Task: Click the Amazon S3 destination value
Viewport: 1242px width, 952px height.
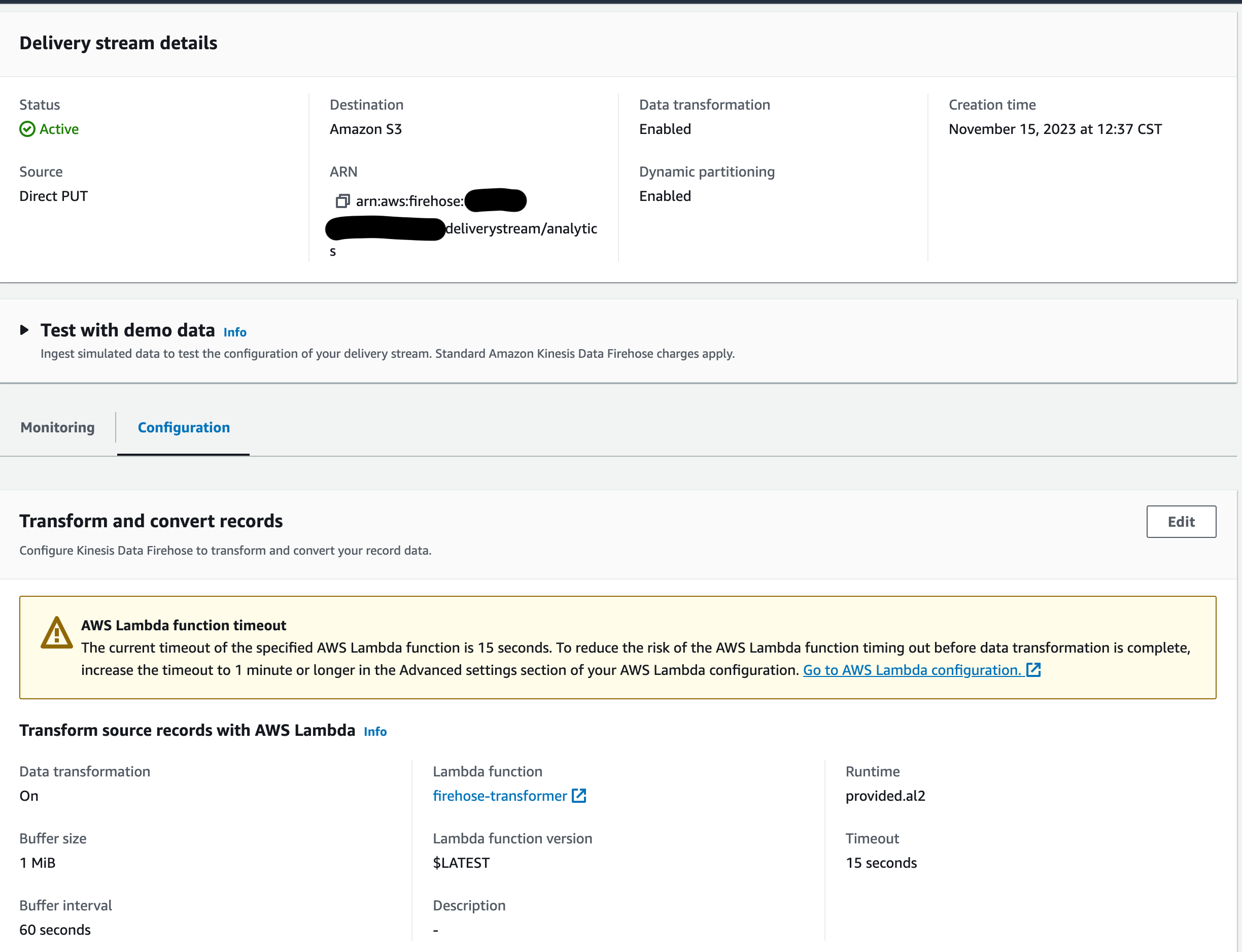Action: (x=365, y=129)
